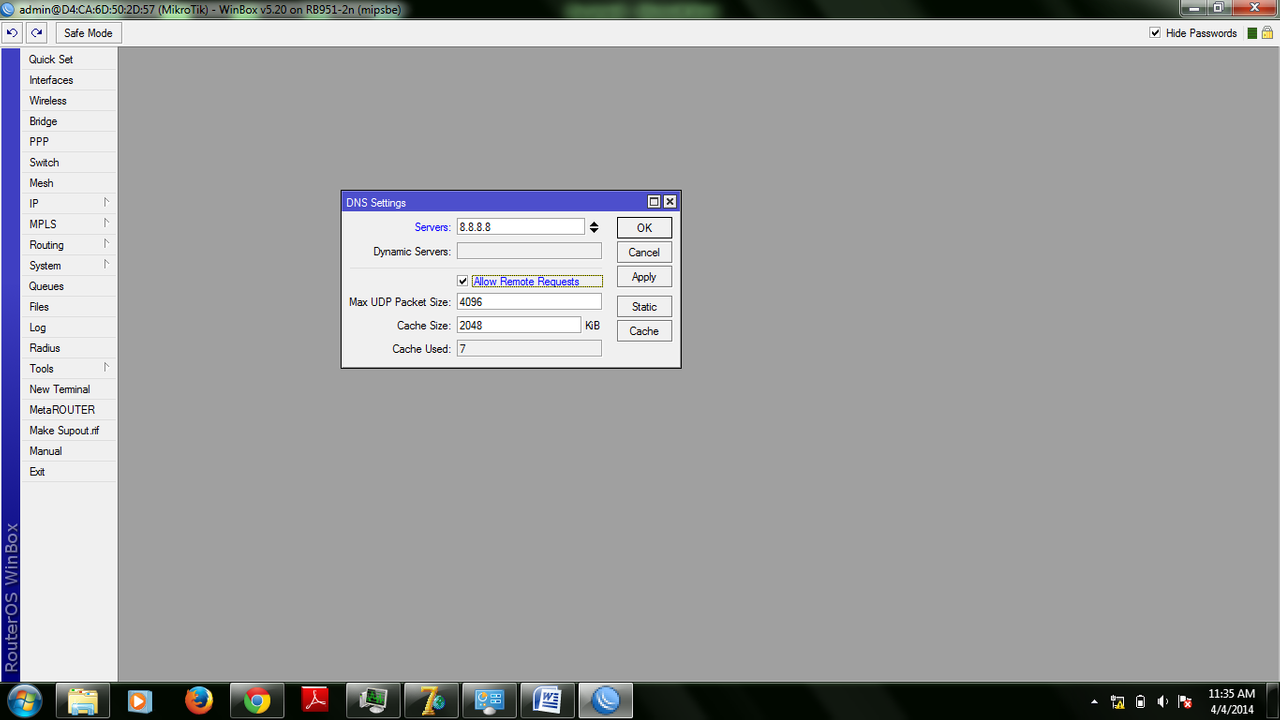Open the DNS Cache list

644,331
